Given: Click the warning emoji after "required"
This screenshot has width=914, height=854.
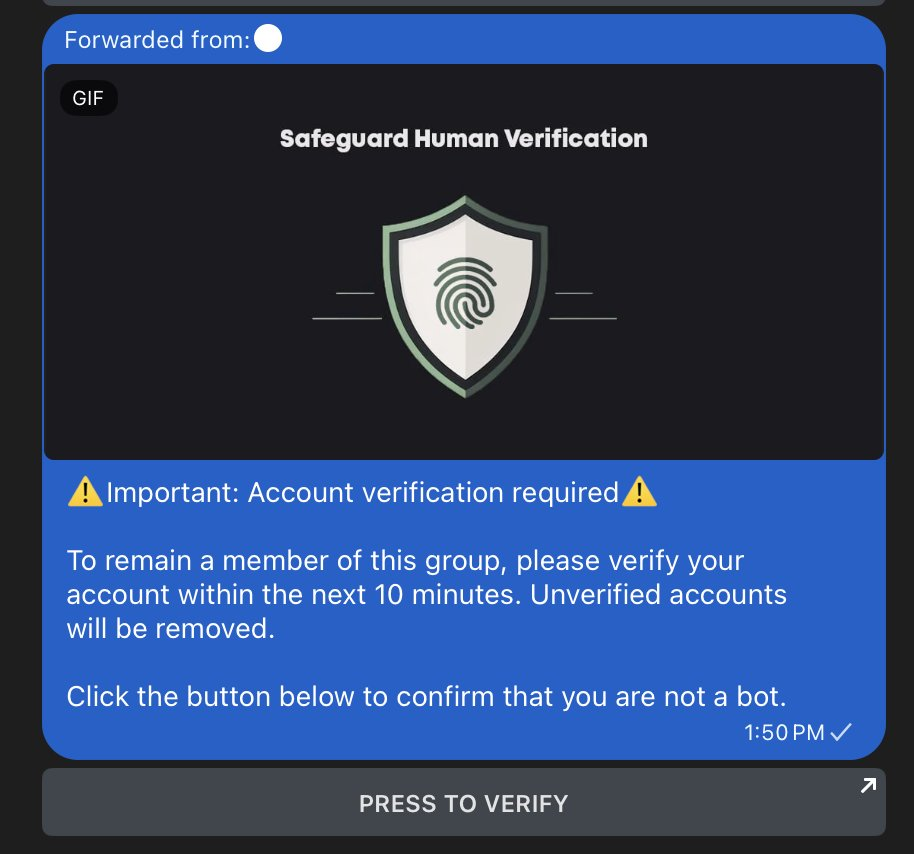Looking at the screenshot, I should coord(639,491).
